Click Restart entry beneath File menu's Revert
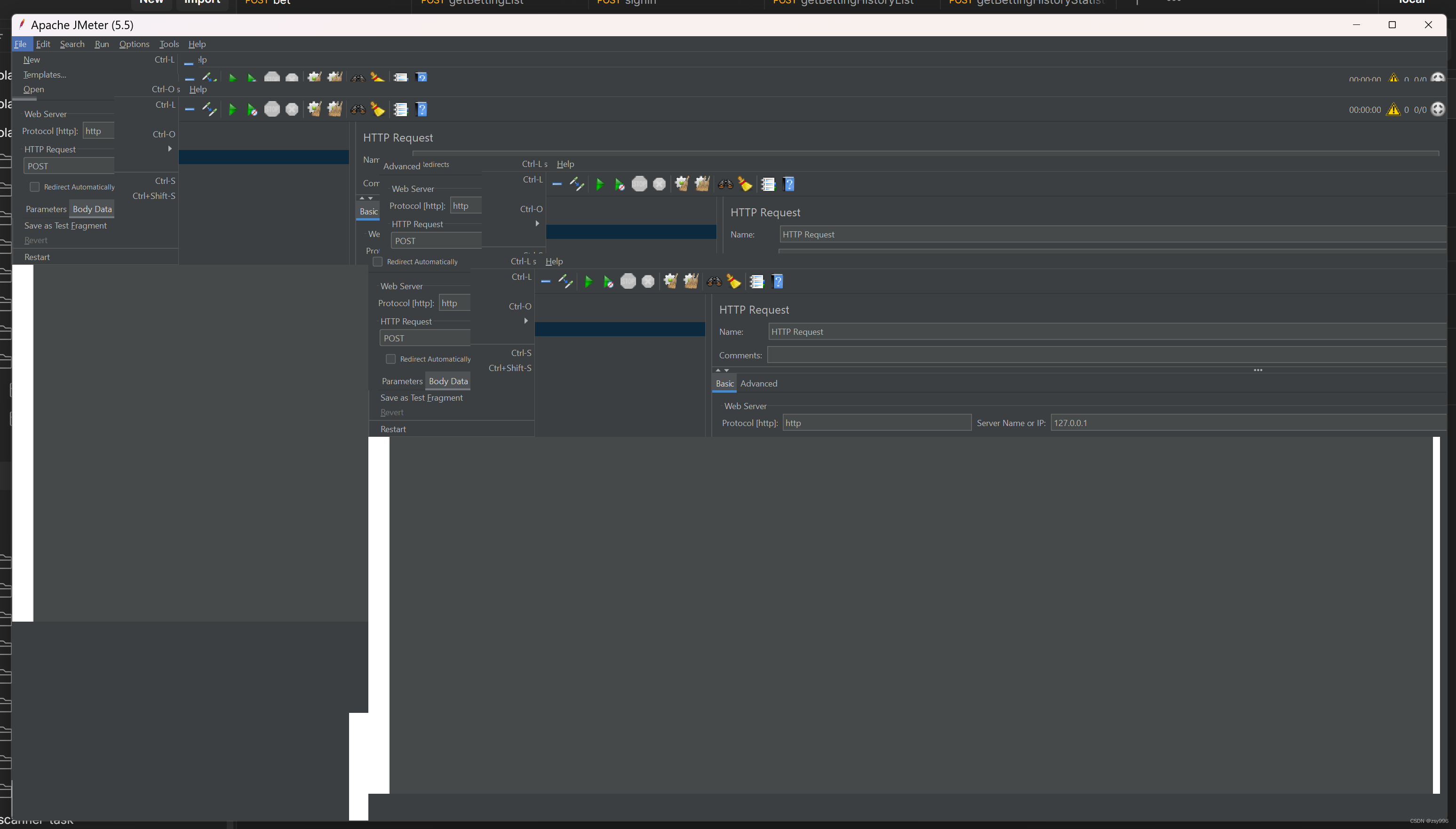Viewport: 1456px width, 829px height. pos(37,257)
